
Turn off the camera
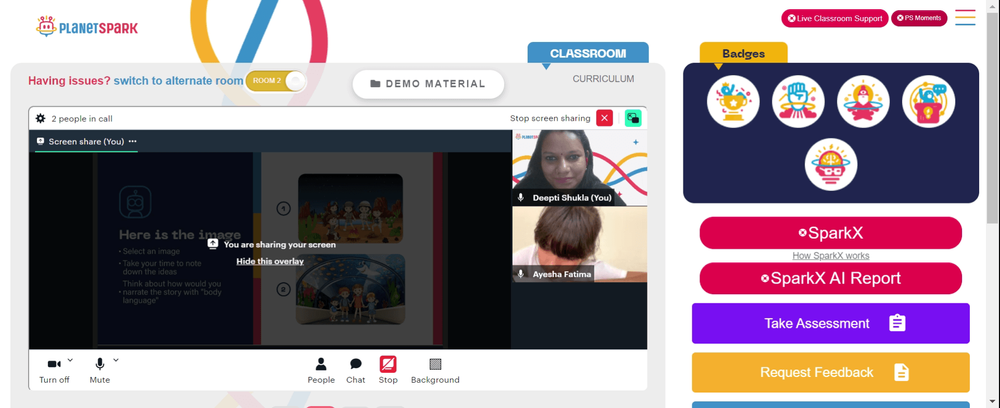pos(54,370)
